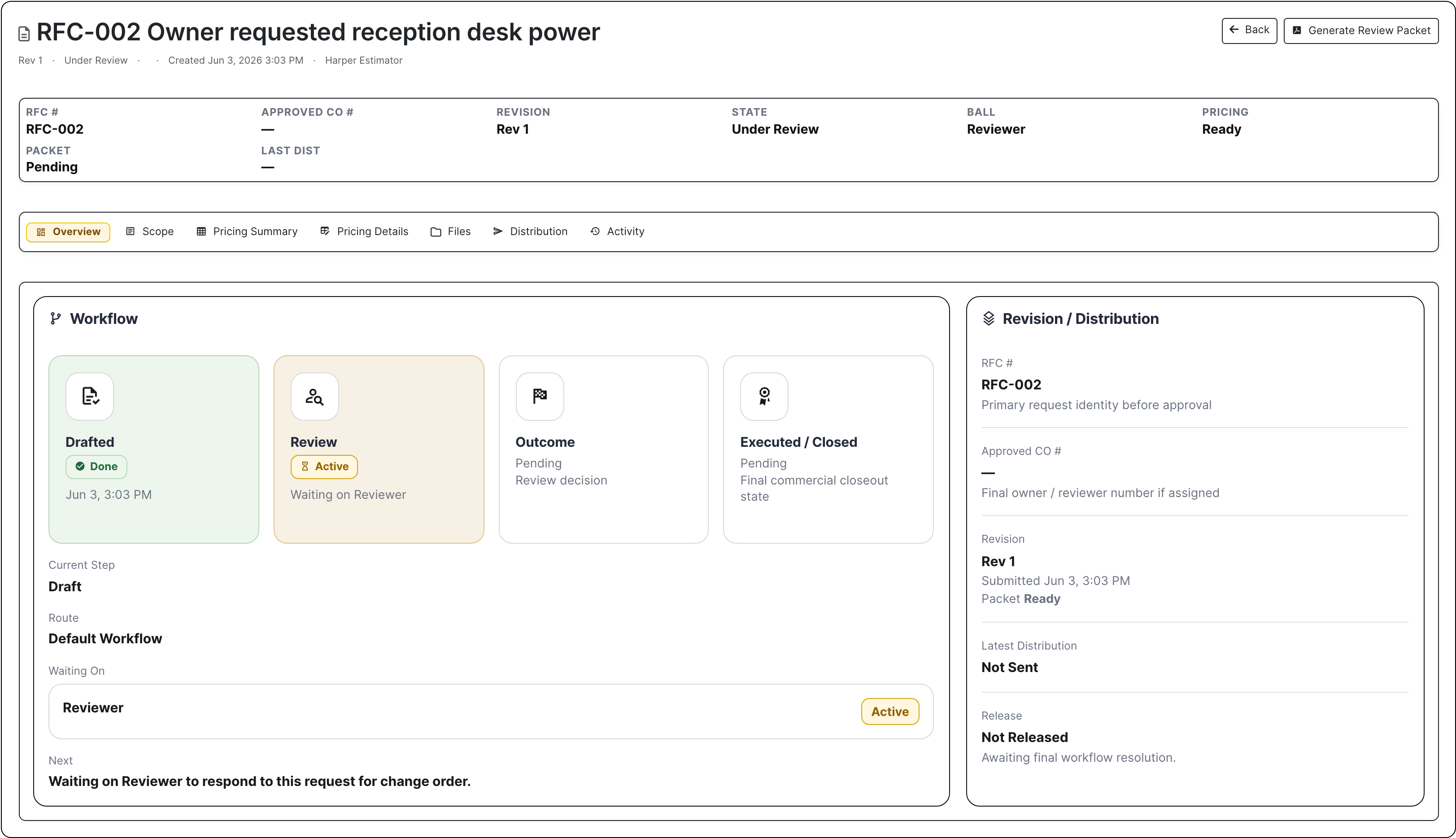The width and height of the screenshot is (1456, 838).
Task: Click the Review step person-search icon
Action: (315, 397)
